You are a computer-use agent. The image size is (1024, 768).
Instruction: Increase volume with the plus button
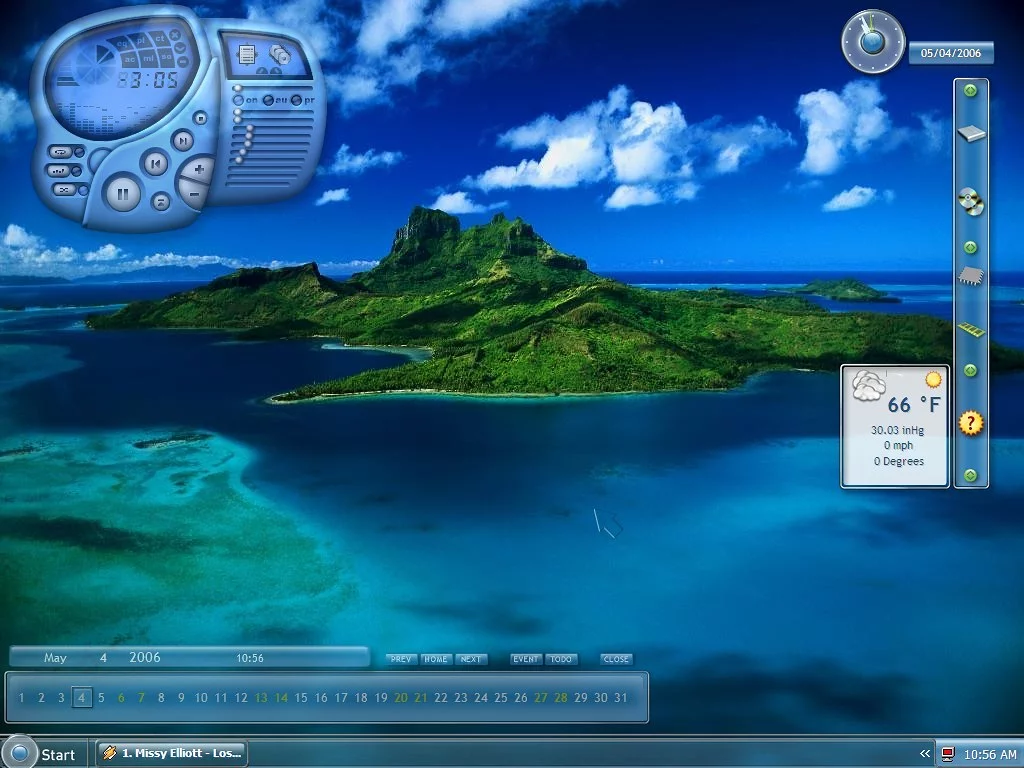(199, 169)
